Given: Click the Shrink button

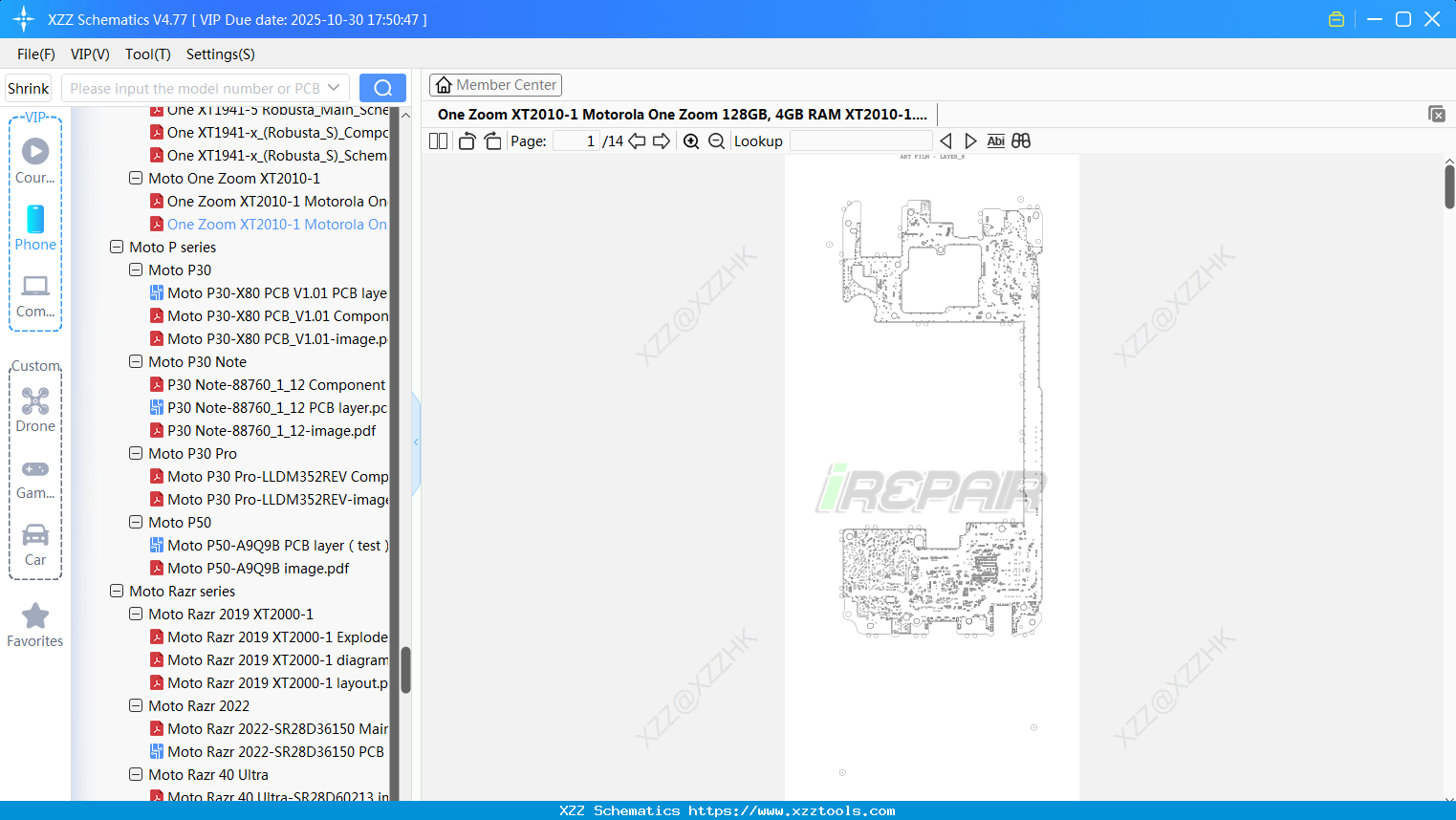Looking at the screenshot, I should (29, 88).
